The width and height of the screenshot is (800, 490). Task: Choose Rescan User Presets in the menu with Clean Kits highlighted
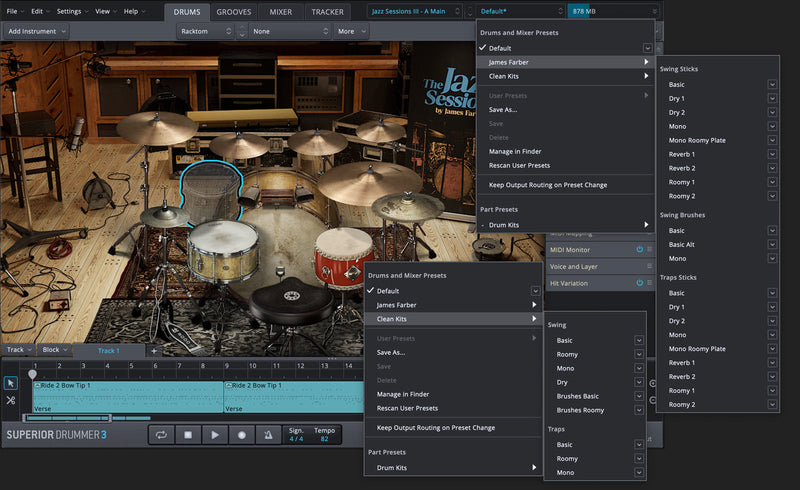tap(407, 408)
